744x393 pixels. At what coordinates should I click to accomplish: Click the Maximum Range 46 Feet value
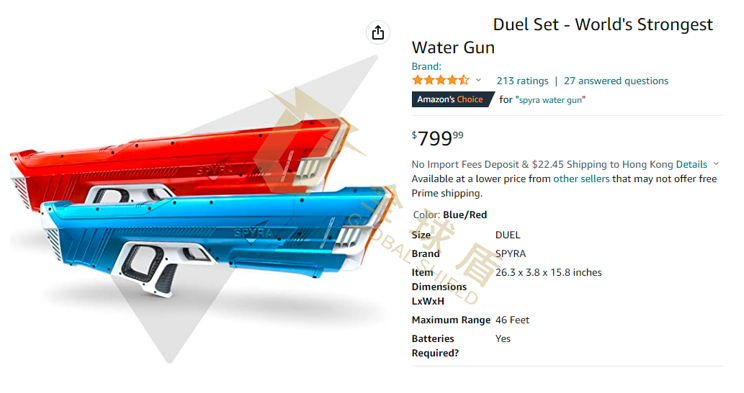point(512,320)
